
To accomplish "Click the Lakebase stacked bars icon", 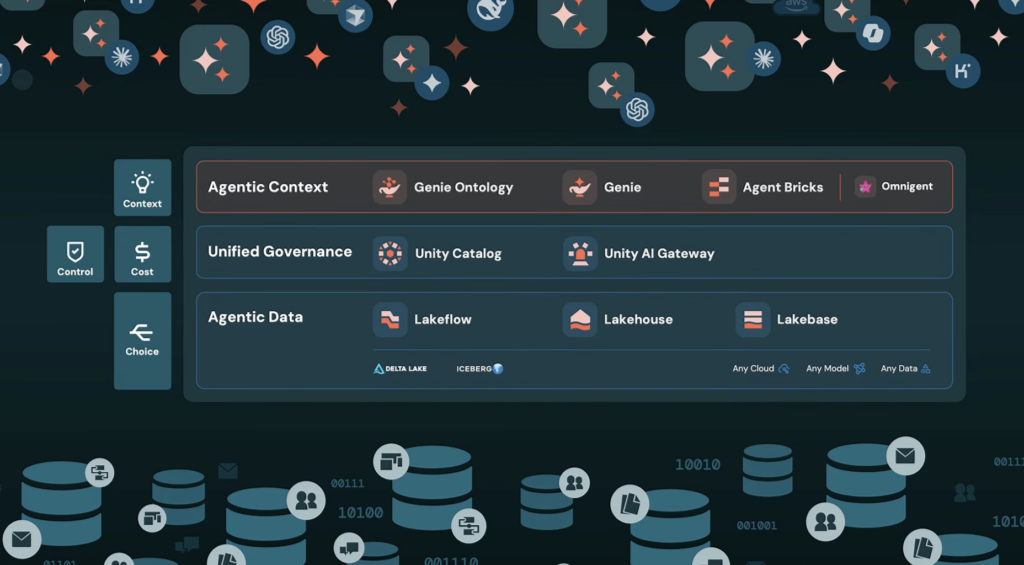I will point(753,319).
